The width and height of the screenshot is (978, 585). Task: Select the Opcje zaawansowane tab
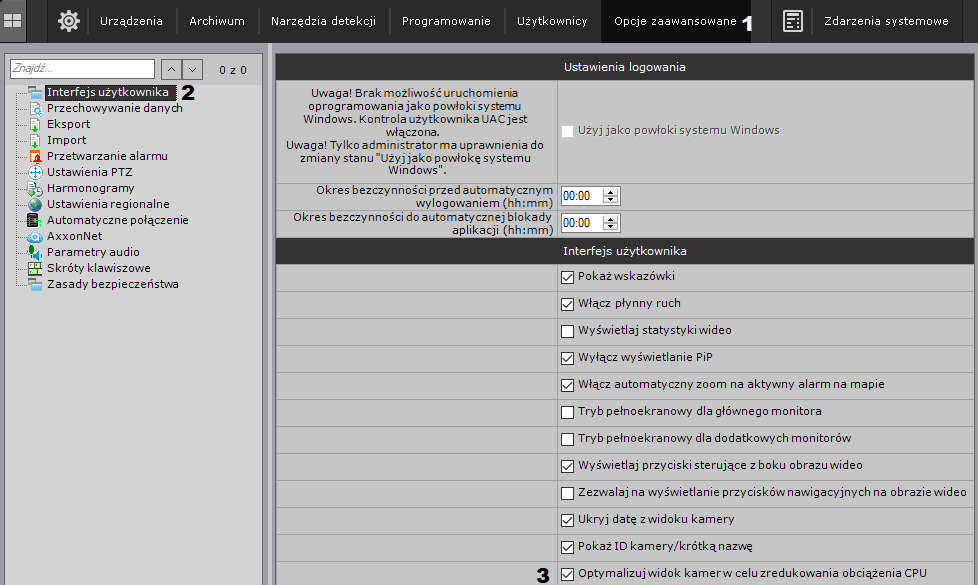(675, 21)
